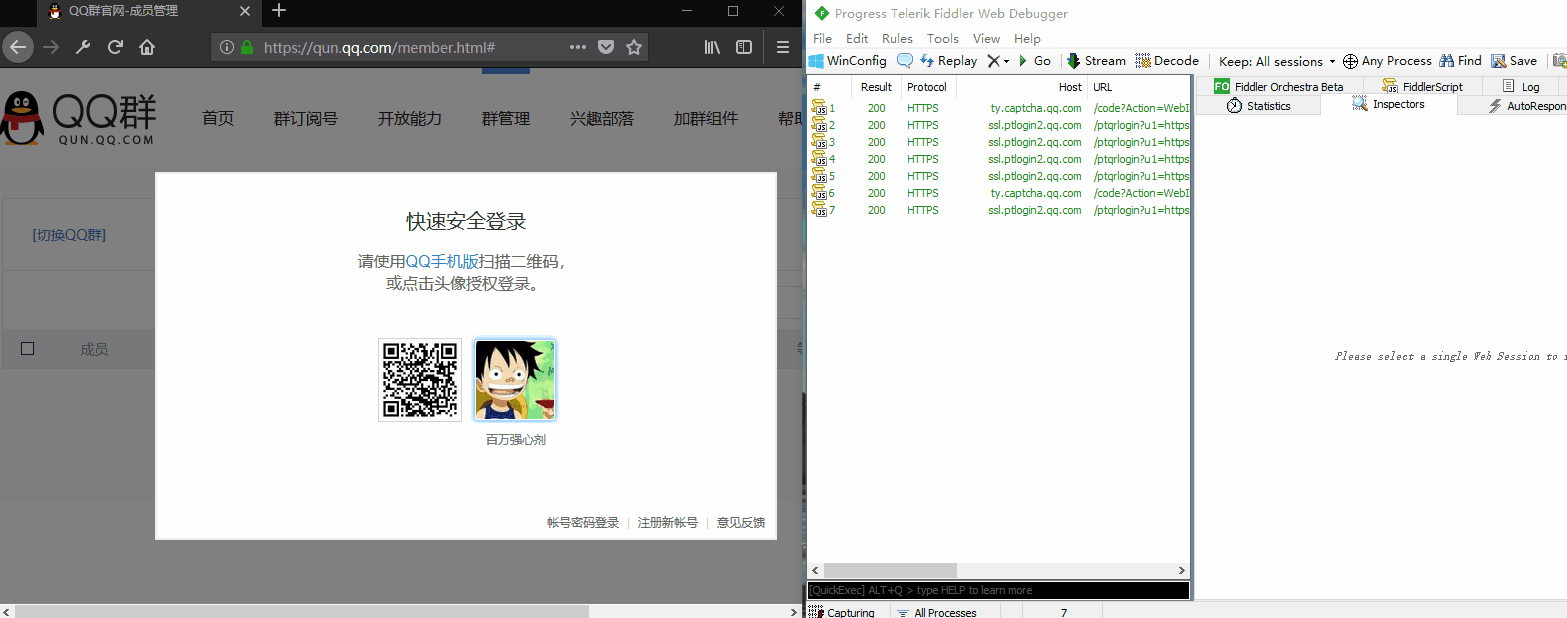This screenshot has height=618, width=1567.
Task: Click 首页 in QQ群 navigation
Action: point(218,118)
